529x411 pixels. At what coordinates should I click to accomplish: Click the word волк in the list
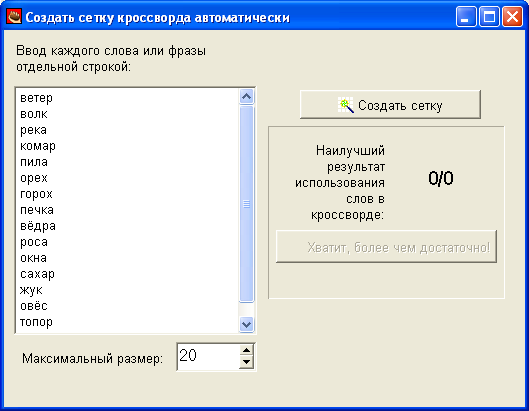[34, 114]
